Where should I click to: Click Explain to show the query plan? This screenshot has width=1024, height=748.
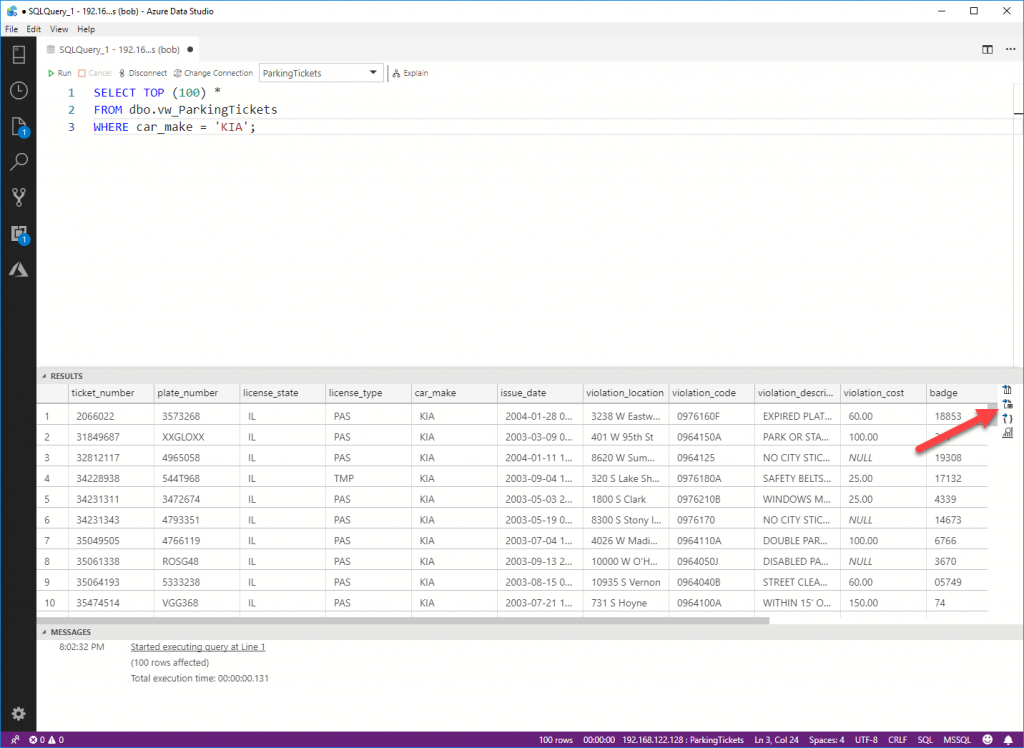pyautogui.click(x=410, y=73)
